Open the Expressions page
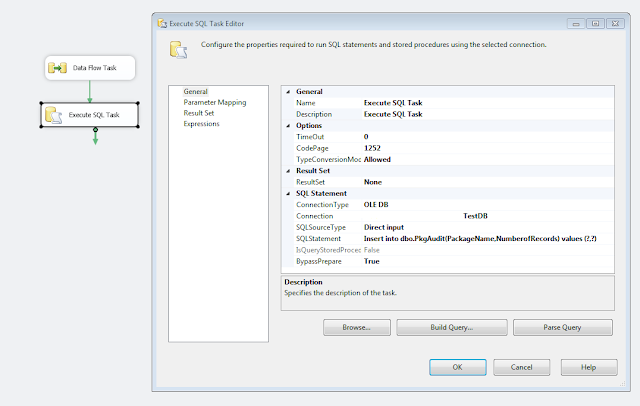Screen dimensions: 640x406 201,124
